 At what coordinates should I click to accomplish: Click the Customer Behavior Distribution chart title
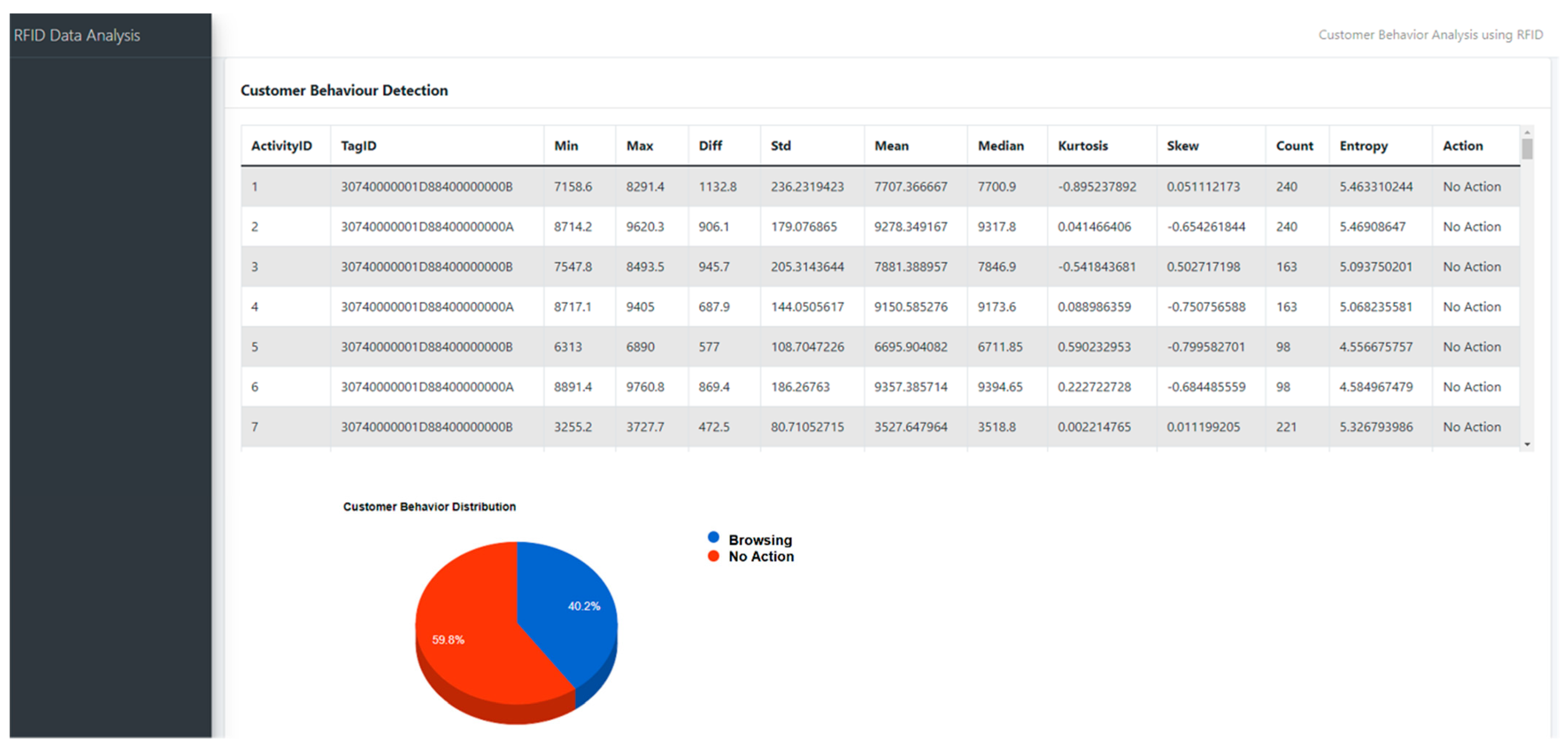point(429,506)
